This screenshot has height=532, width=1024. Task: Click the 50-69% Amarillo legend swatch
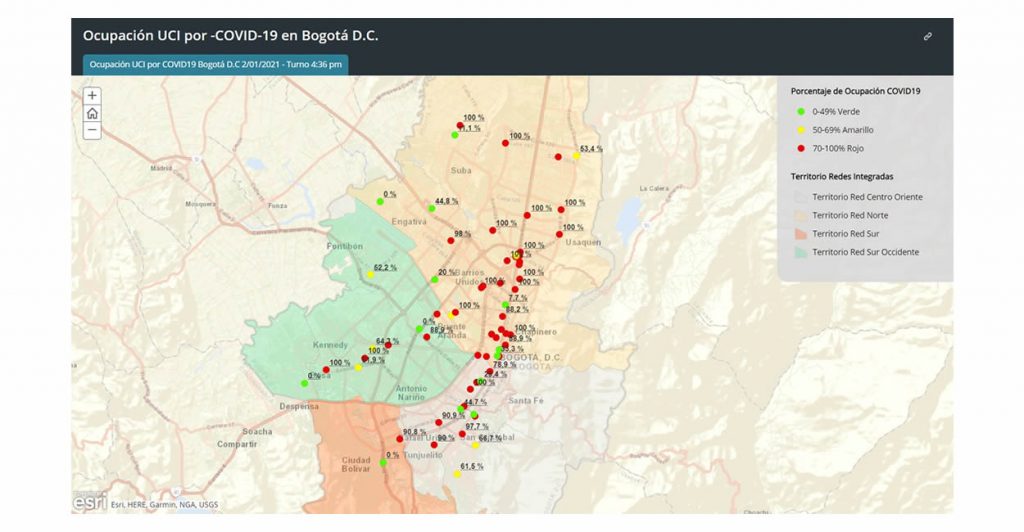[x=801, y=130]
